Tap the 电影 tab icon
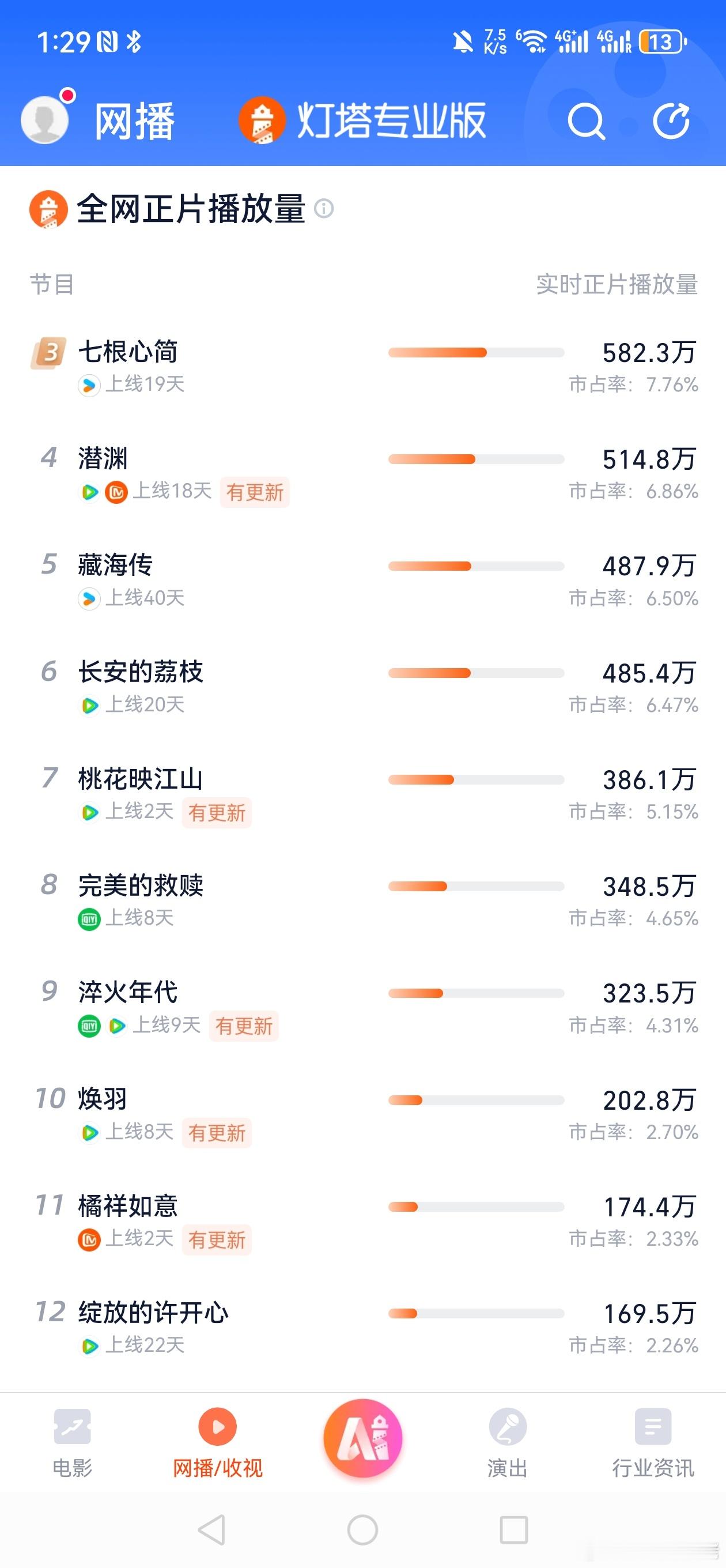The height and width of the screenshot is (1568, 726). point(73,1426)
